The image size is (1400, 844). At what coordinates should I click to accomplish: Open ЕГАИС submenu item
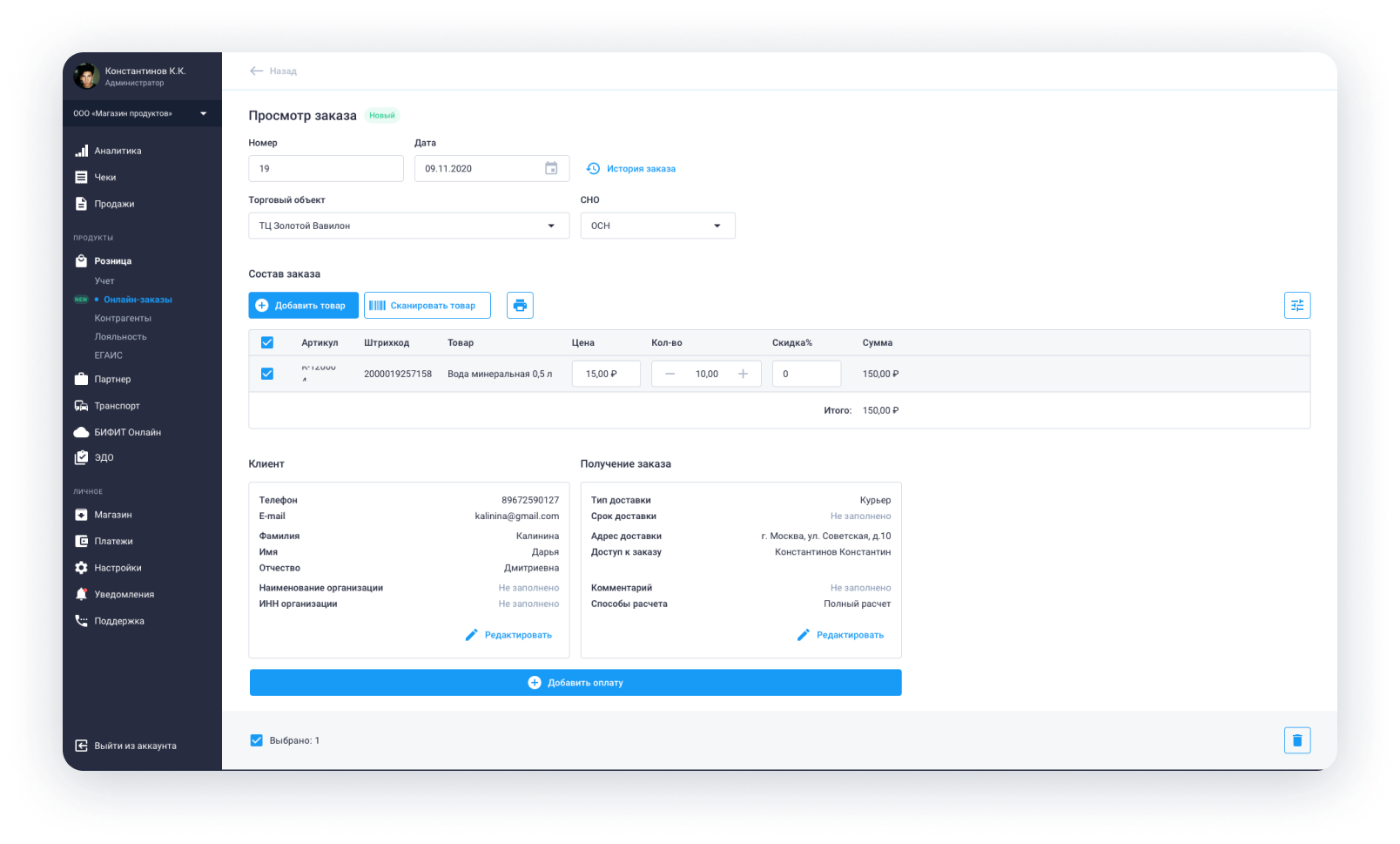tap(108, 355)
